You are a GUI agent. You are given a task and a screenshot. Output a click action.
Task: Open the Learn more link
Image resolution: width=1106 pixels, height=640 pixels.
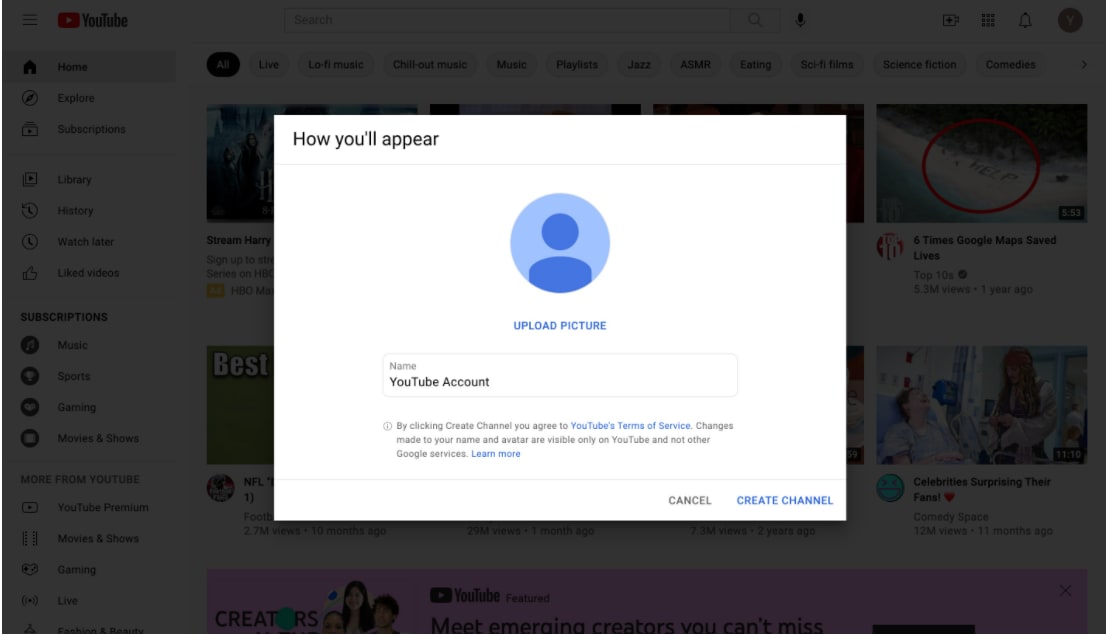coord(495,454)
